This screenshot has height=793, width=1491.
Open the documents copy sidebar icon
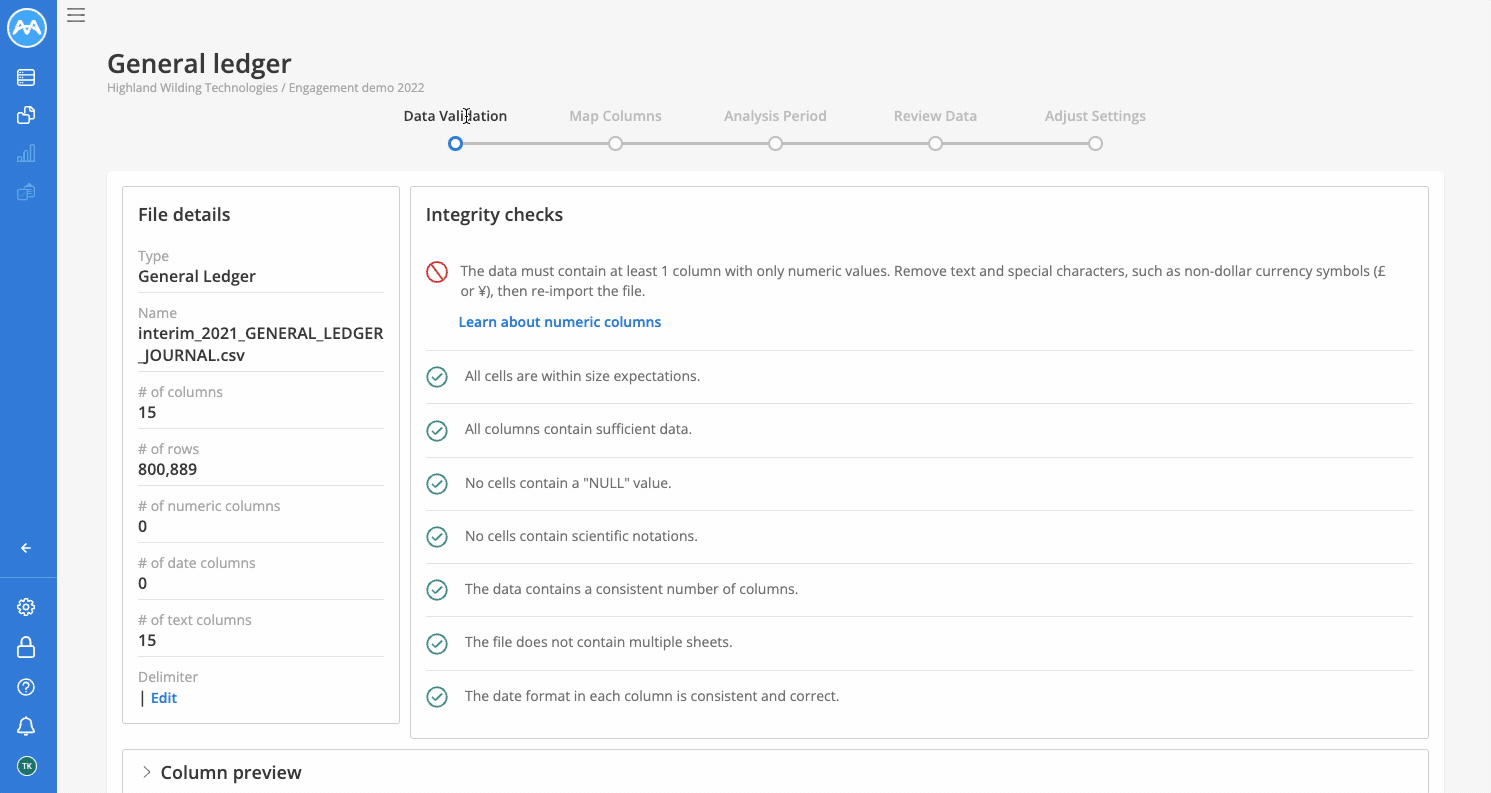click(27, 115)
